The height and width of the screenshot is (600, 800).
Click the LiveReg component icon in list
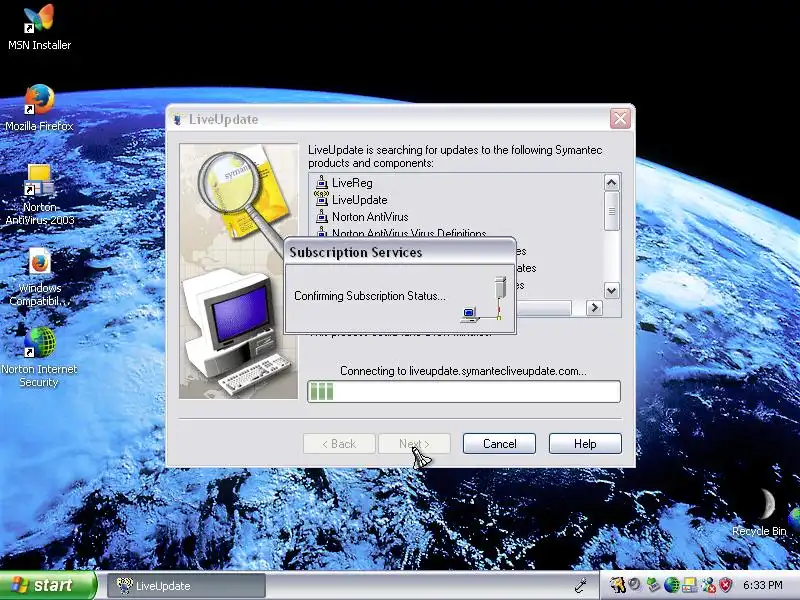click(321, 182)
